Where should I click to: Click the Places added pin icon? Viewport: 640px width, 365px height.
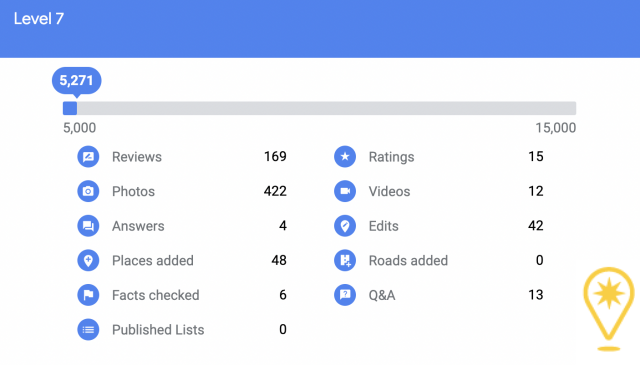click(88, 260)
